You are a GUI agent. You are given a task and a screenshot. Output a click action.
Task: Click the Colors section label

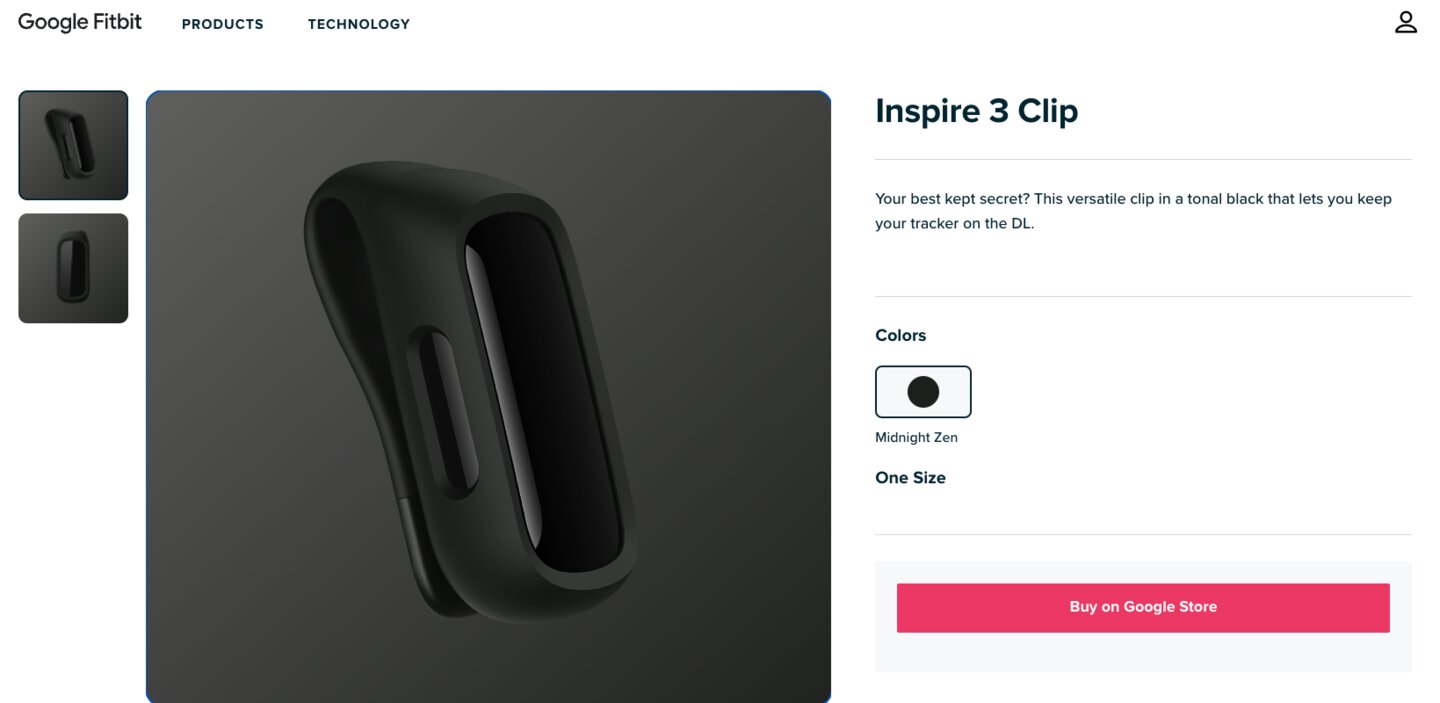[x=901, y=336]
